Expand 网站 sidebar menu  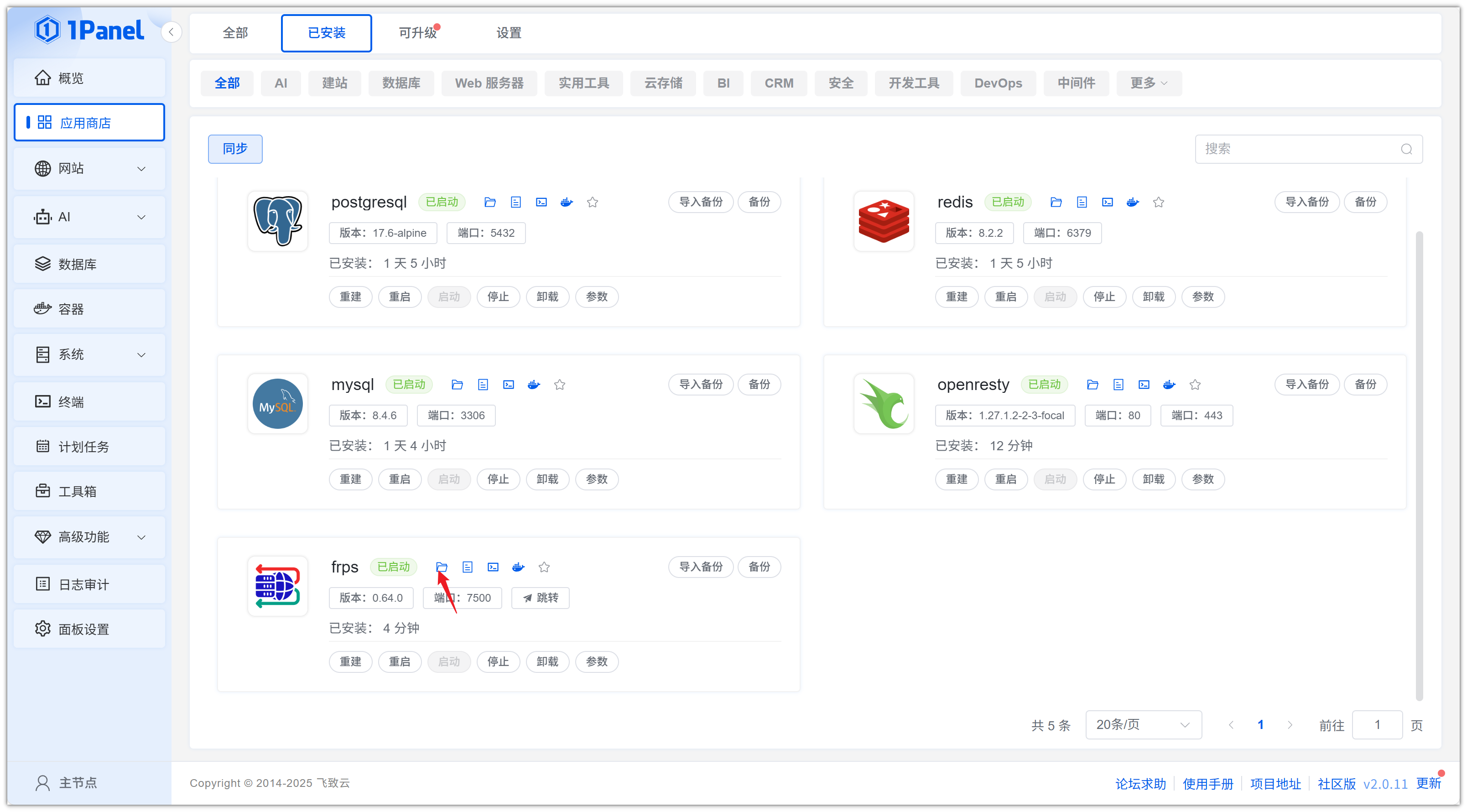tap(89, 168)
